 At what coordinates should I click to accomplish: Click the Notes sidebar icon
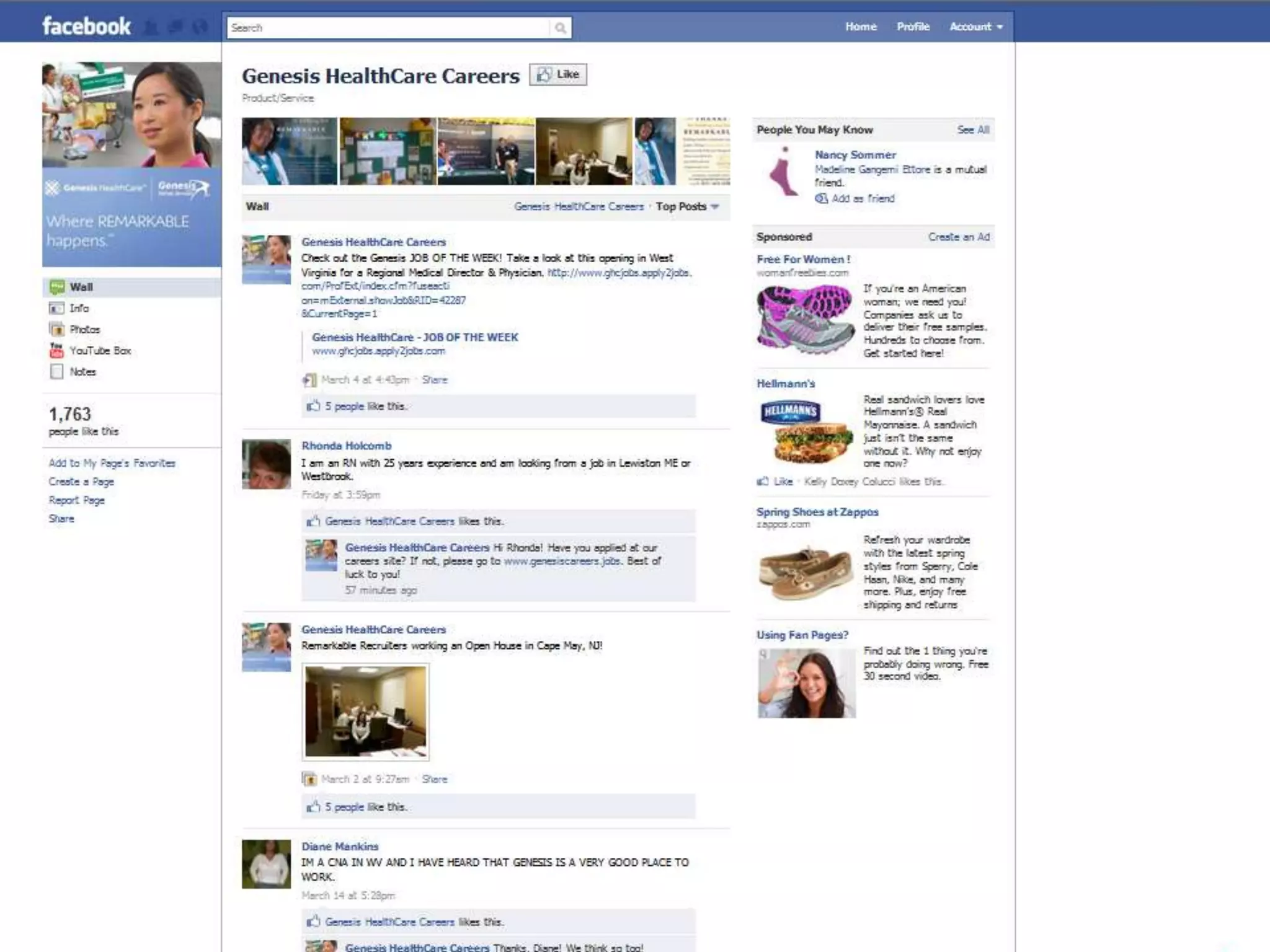click(56, 371)
